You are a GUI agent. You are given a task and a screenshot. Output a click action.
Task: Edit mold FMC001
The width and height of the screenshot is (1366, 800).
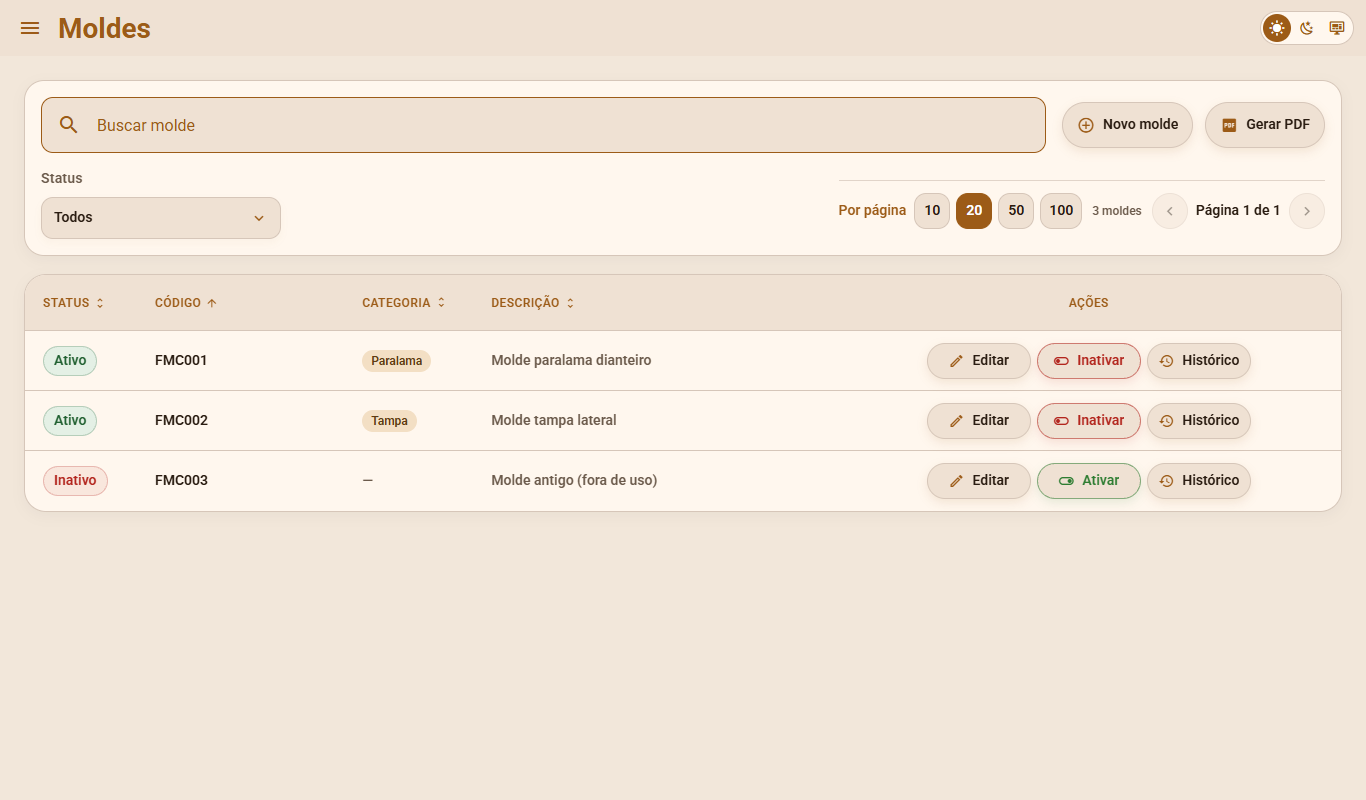[x=979, y=361]
